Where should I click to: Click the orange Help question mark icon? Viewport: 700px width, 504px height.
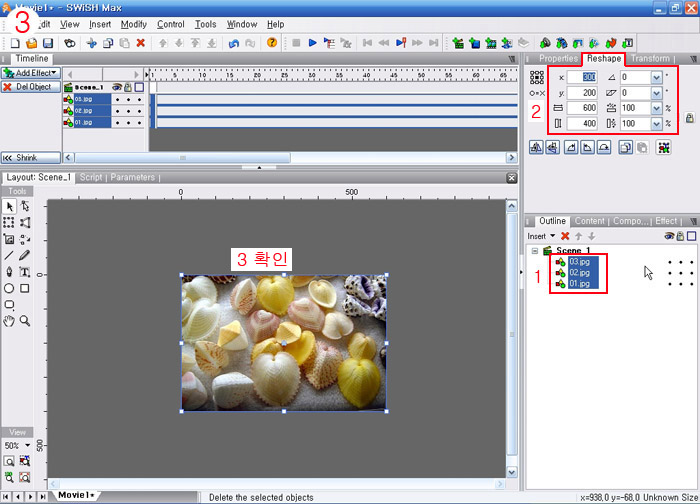[271, 43]
